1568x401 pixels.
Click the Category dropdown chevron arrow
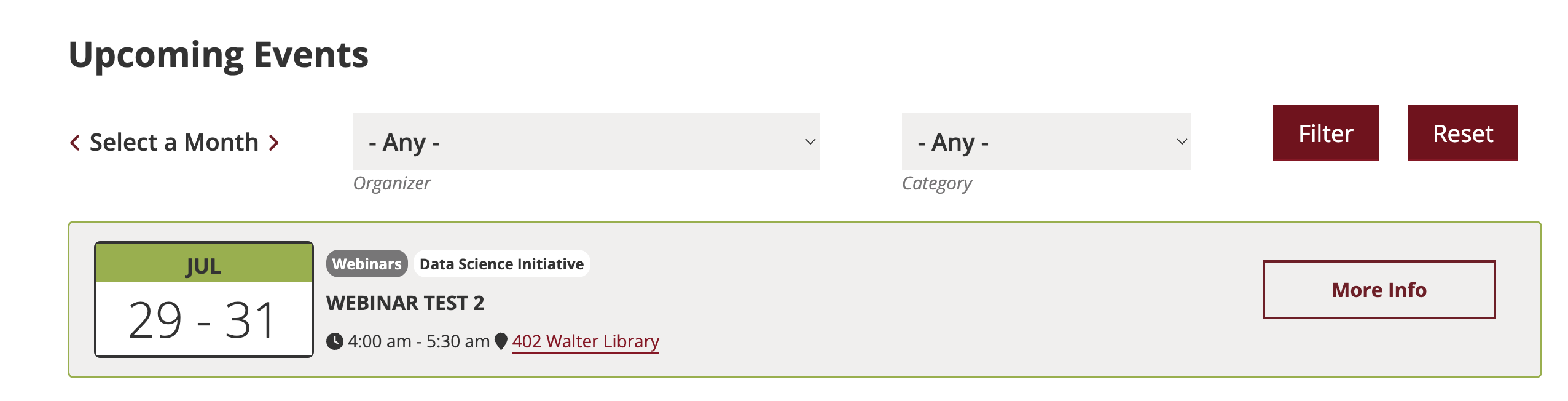pyautogui.click(x=1182, y=142)
